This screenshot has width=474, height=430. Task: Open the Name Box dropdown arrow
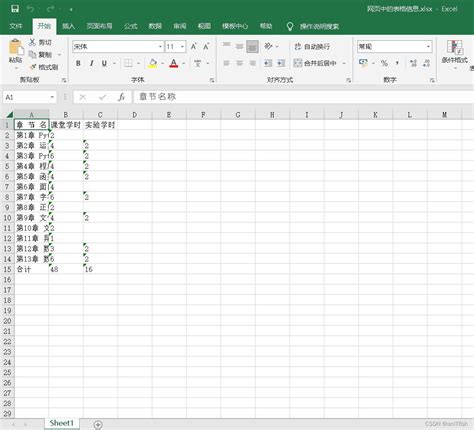(x=52, y=97)
